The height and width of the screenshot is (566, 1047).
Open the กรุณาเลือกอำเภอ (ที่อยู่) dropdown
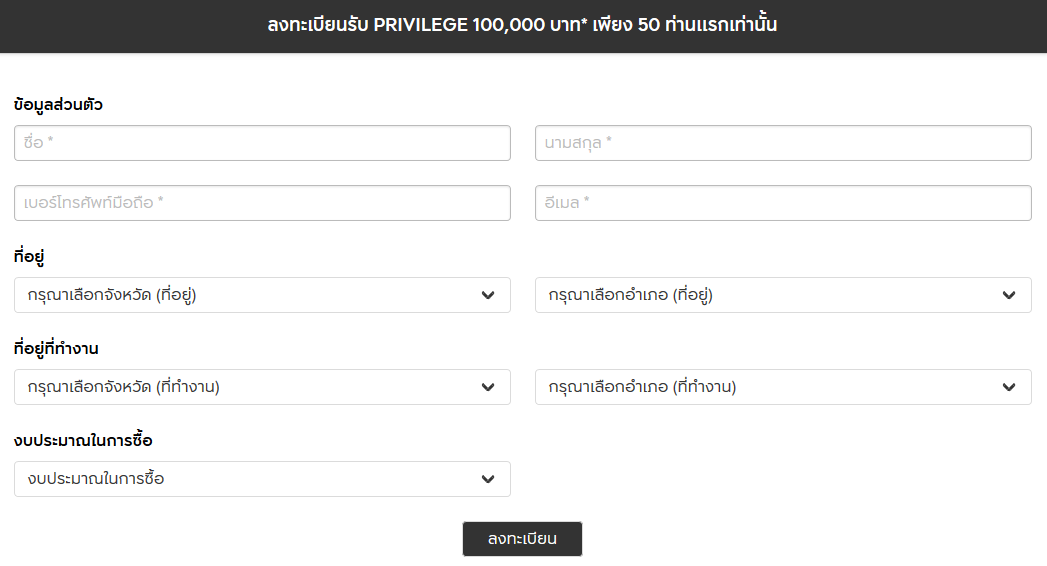783,295
